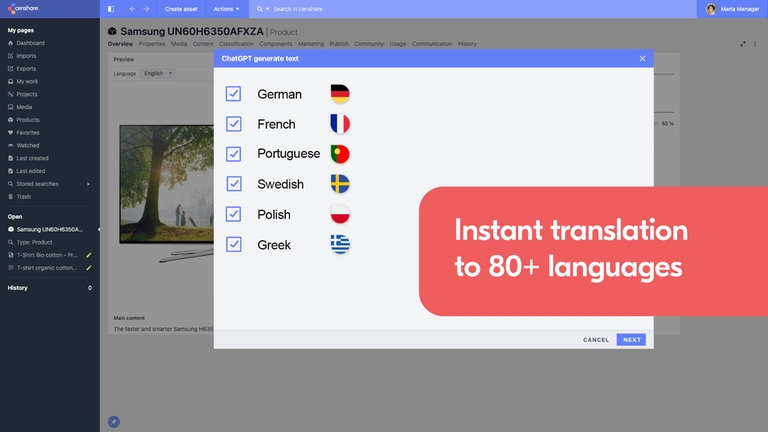Switch to the Classification tab

(237, 44)
